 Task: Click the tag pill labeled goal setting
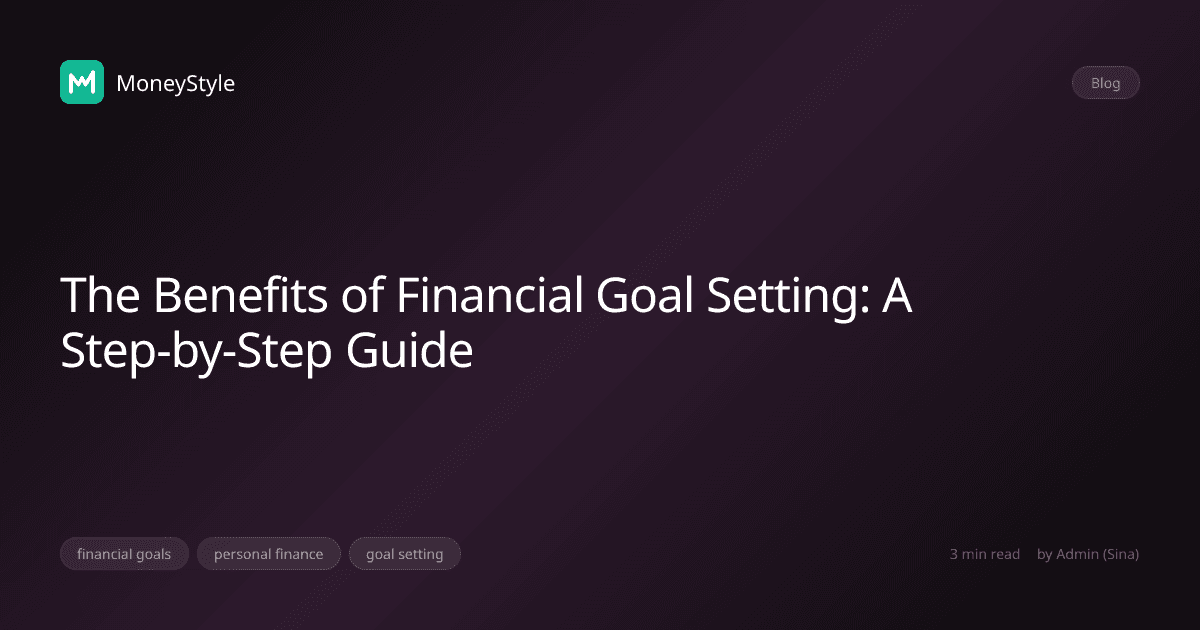(405, 553)
